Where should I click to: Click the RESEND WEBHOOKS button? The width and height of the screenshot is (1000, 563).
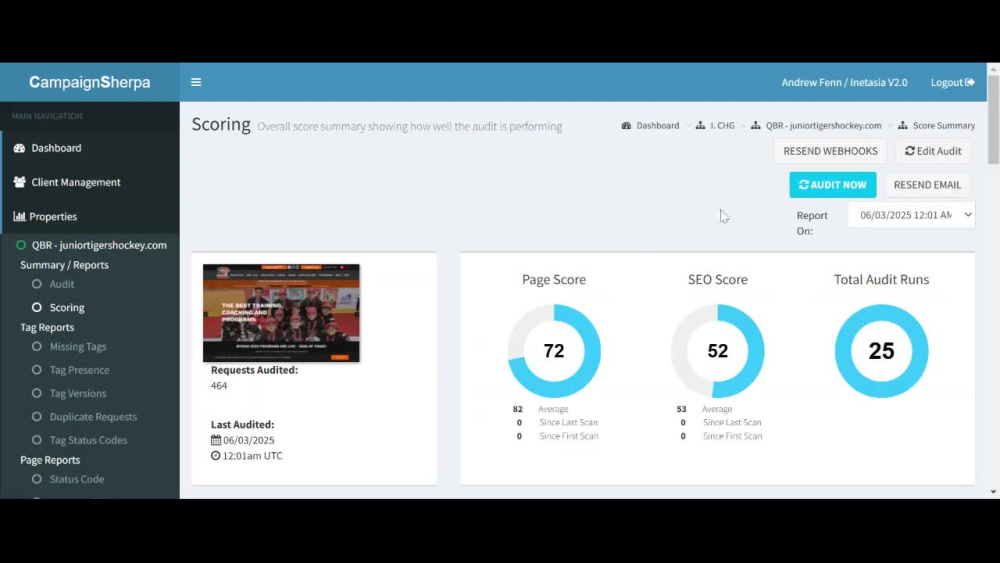[x=830, y=151]
